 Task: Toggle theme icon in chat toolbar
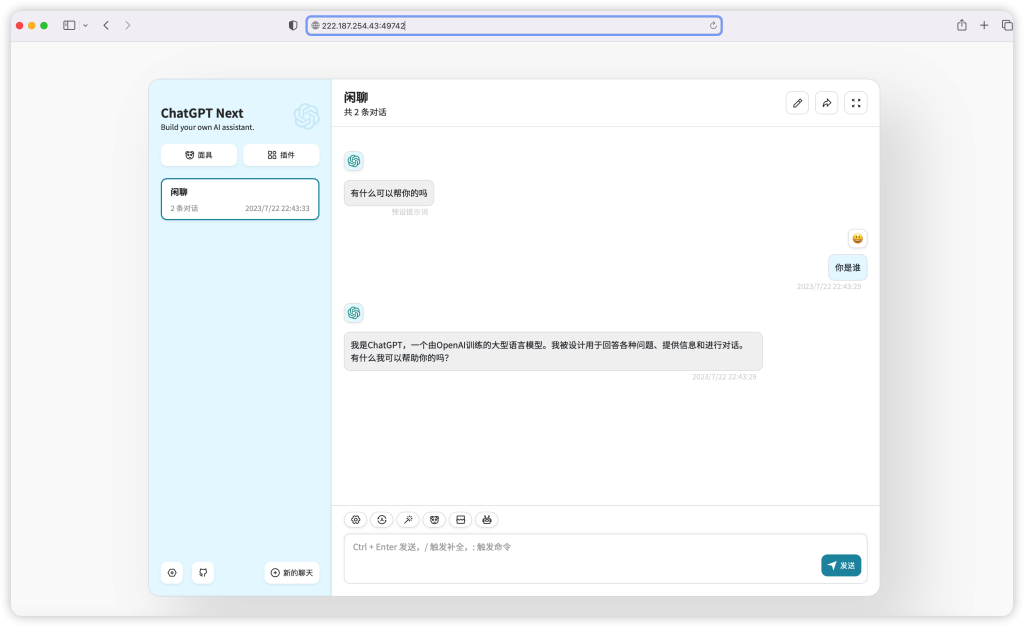(x=381, y=520)
